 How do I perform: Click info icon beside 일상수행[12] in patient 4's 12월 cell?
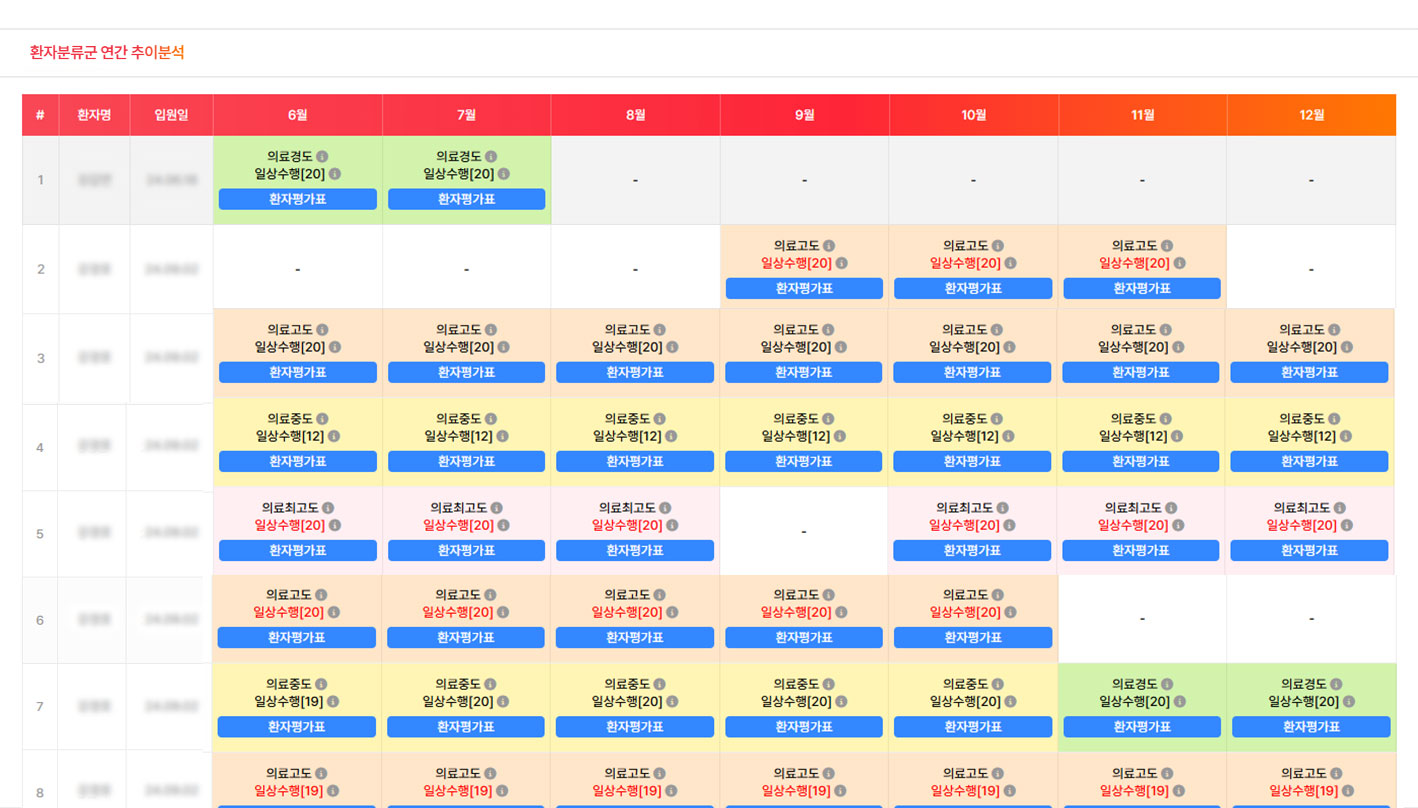(1346, 436)
